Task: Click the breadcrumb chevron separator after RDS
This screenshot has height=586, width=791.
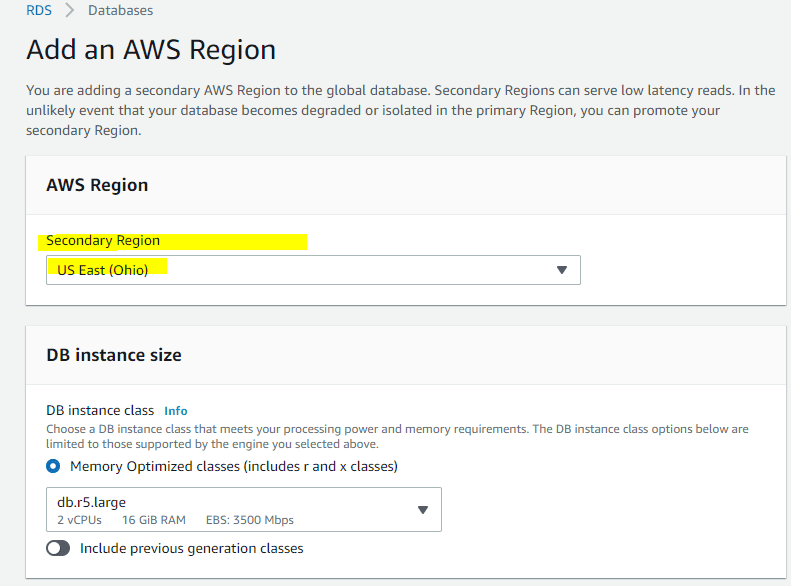Action: [x=70, y=10]
